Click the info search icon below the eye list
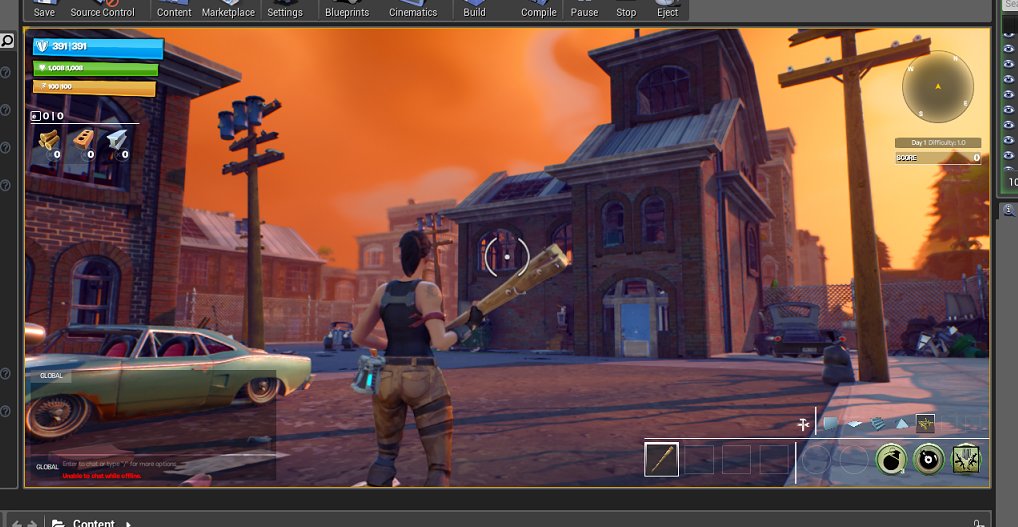Image resolution: width=1018 pixels, height=527 pixels. click(x=1008, y=209)
